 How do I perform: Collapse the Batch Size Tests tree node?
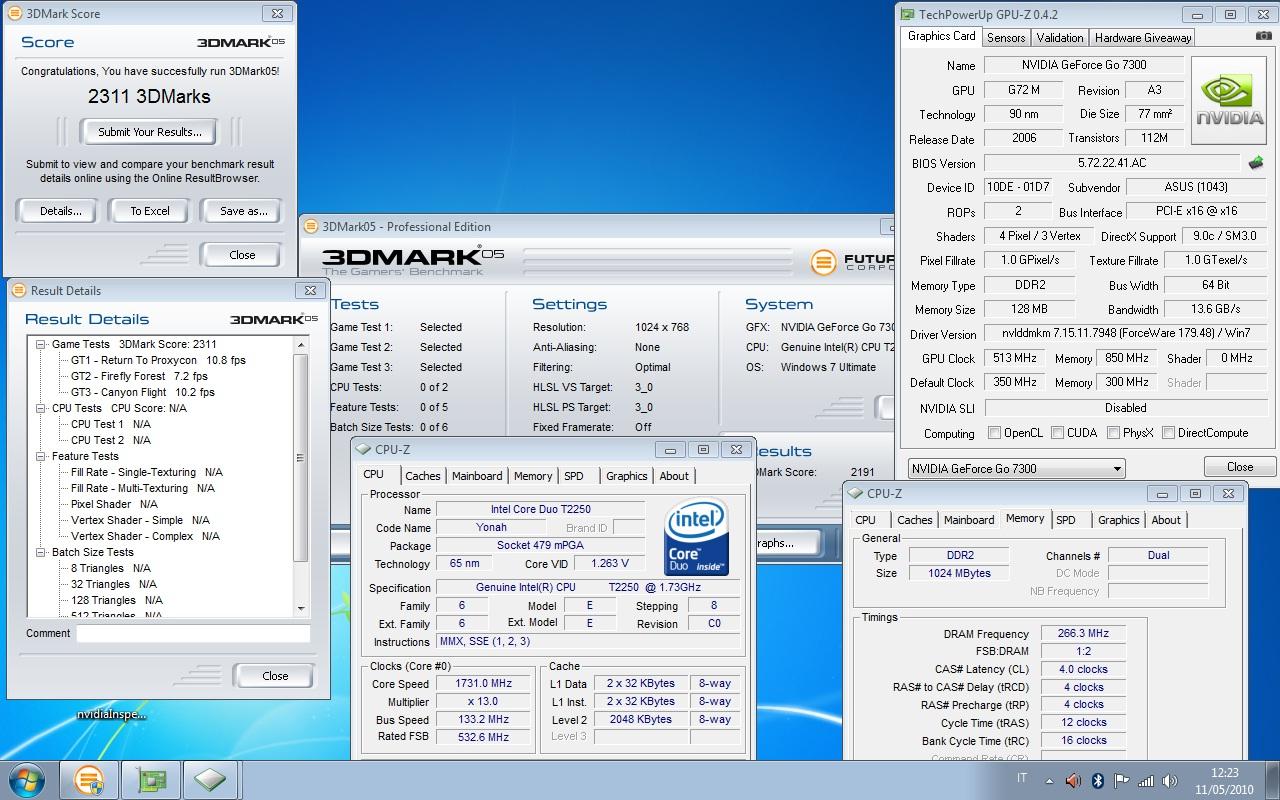pyautogui.click(x=41, y=552)
